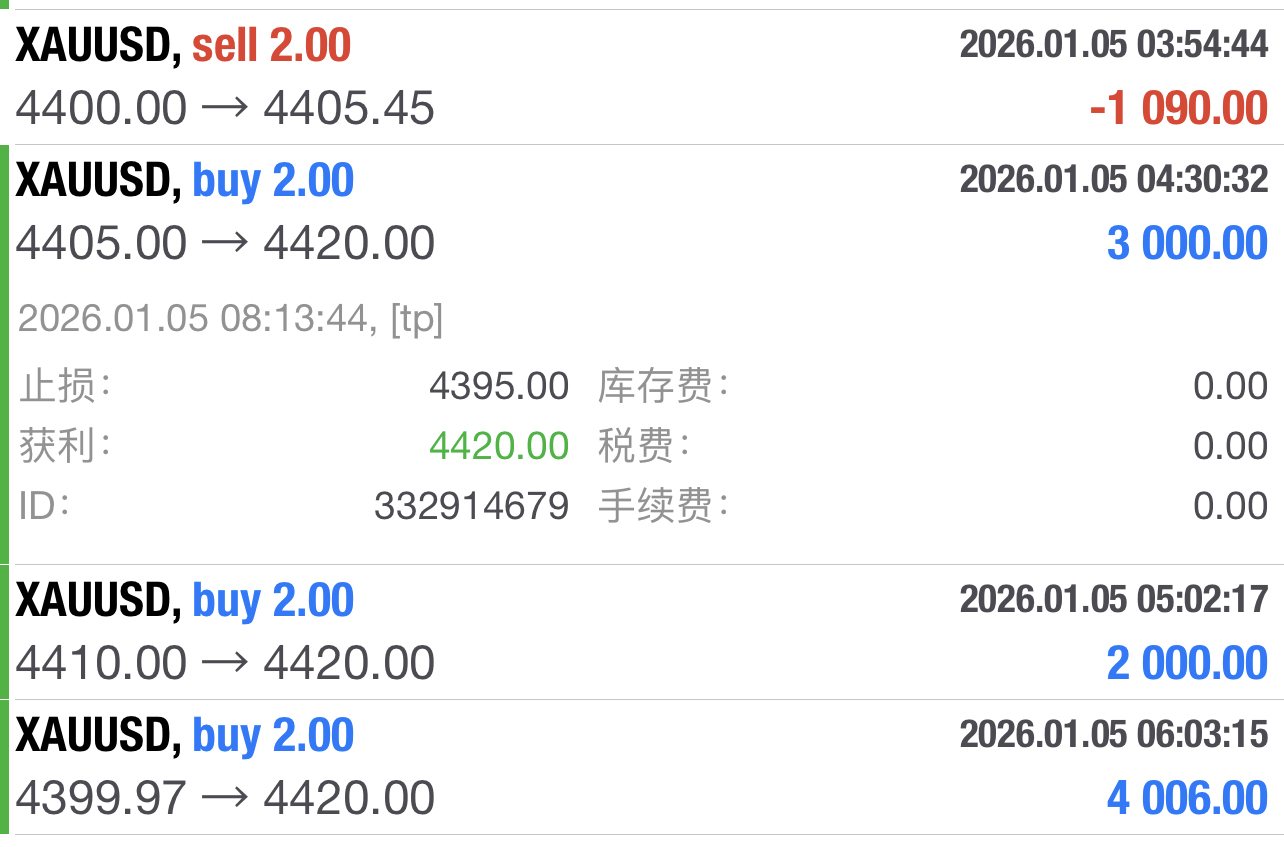Viewport: 1284px width, 847px height.
Task: Click the 税费 tax label
Action: (x=643, y=446)
